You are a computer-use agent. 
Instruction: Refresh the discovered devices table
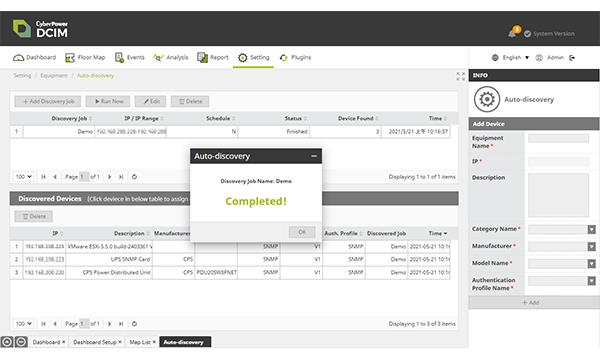click(x=134, y=324)
